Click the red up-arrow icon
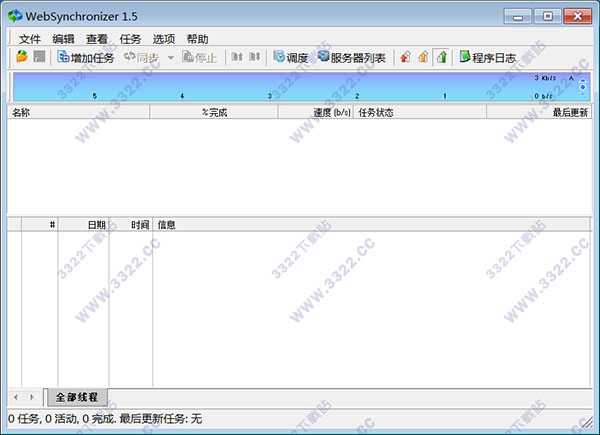 pos(406,57)
